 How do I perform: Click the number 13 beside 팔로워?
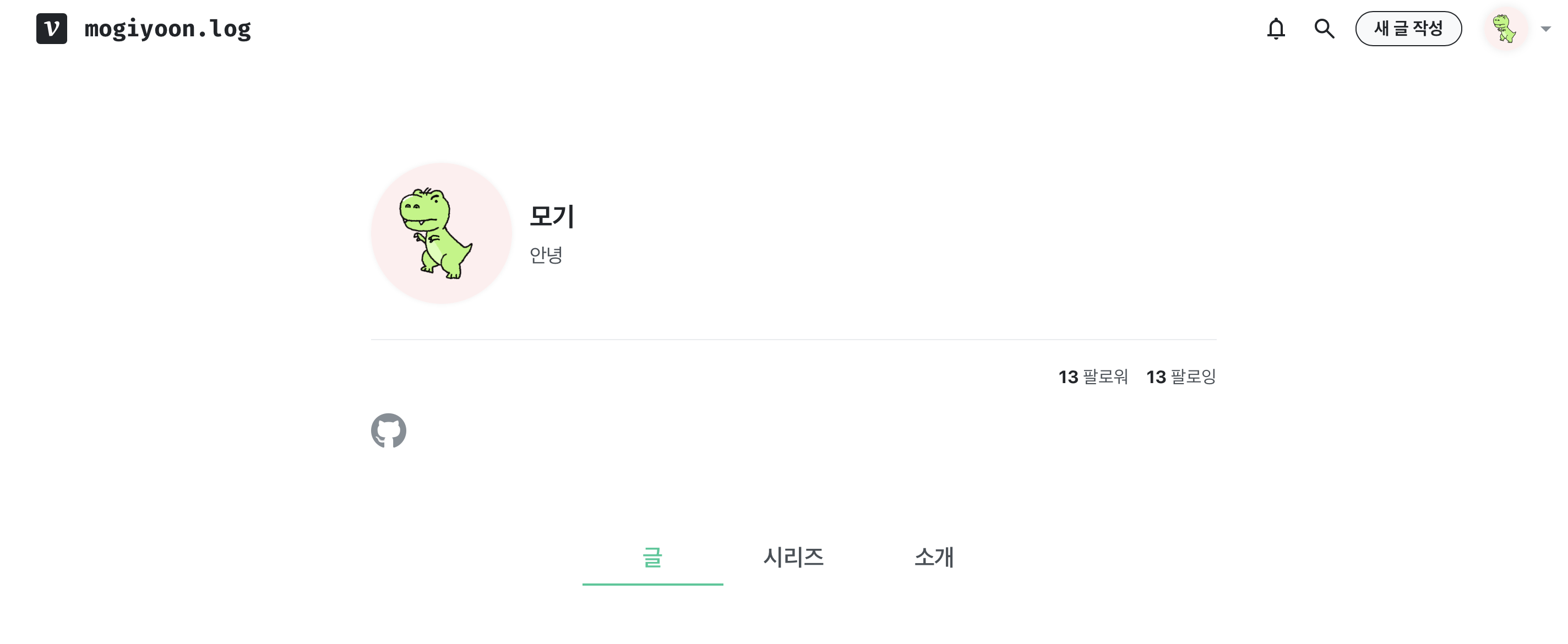tap(1068, 378)
